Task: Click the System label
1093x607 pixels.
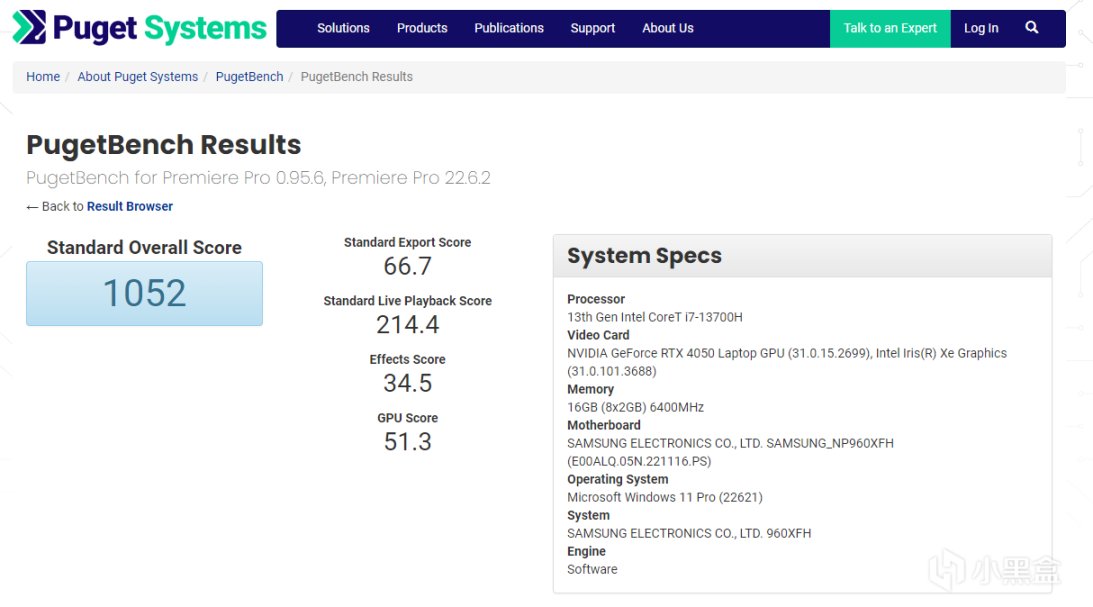Action: (x=588, y=516)
